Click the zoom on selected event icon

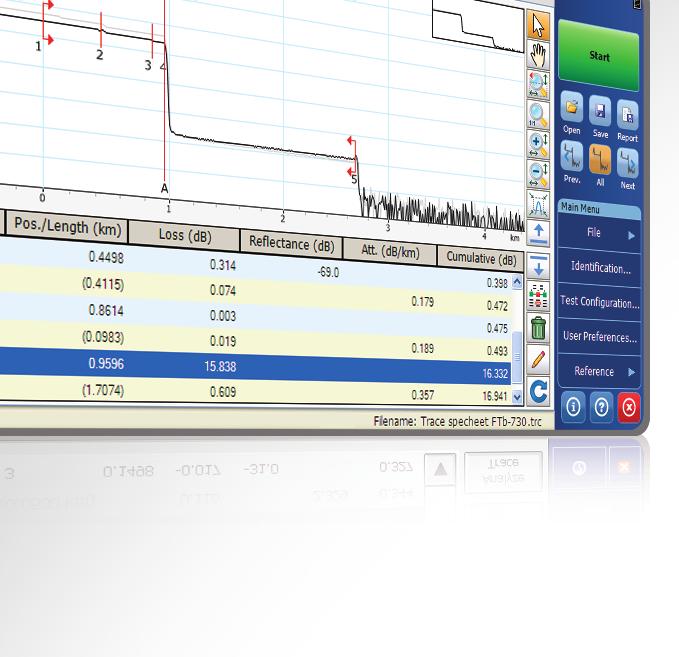pyautogui.click(x=538, y=204)
